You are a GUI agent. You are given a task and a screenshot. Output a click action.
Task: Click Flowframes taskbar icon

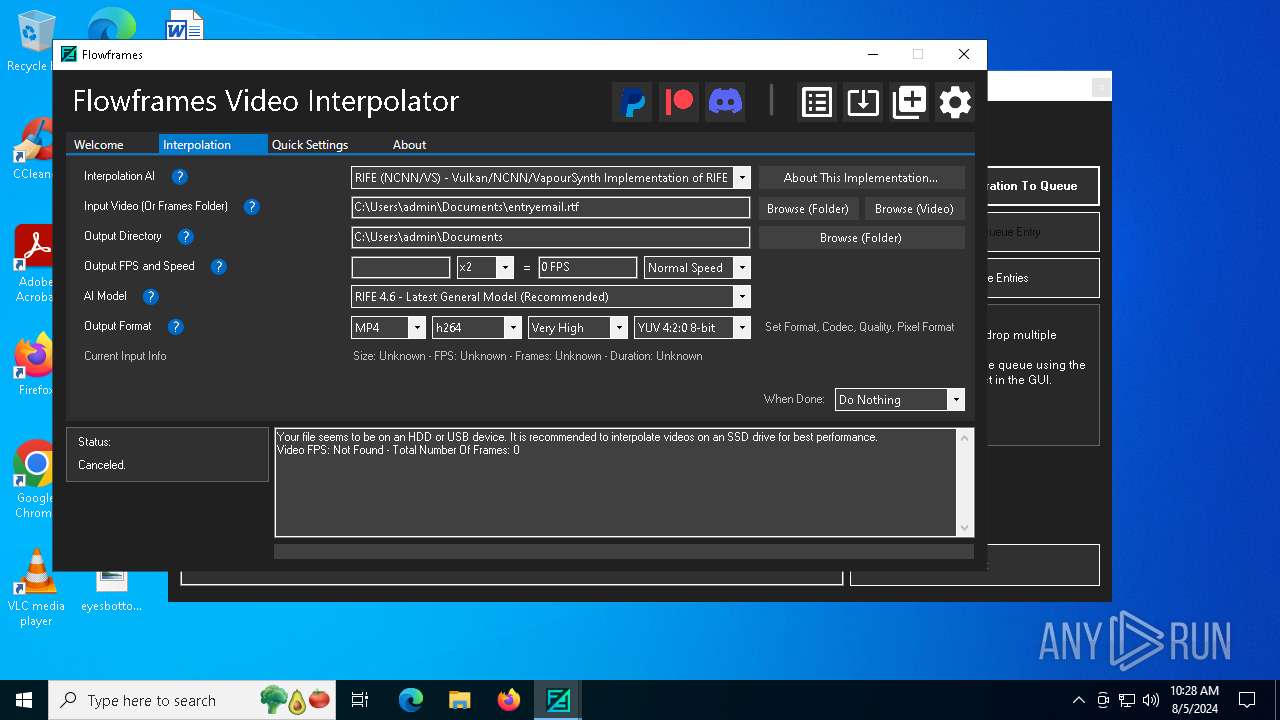click(x=558, y=700)
